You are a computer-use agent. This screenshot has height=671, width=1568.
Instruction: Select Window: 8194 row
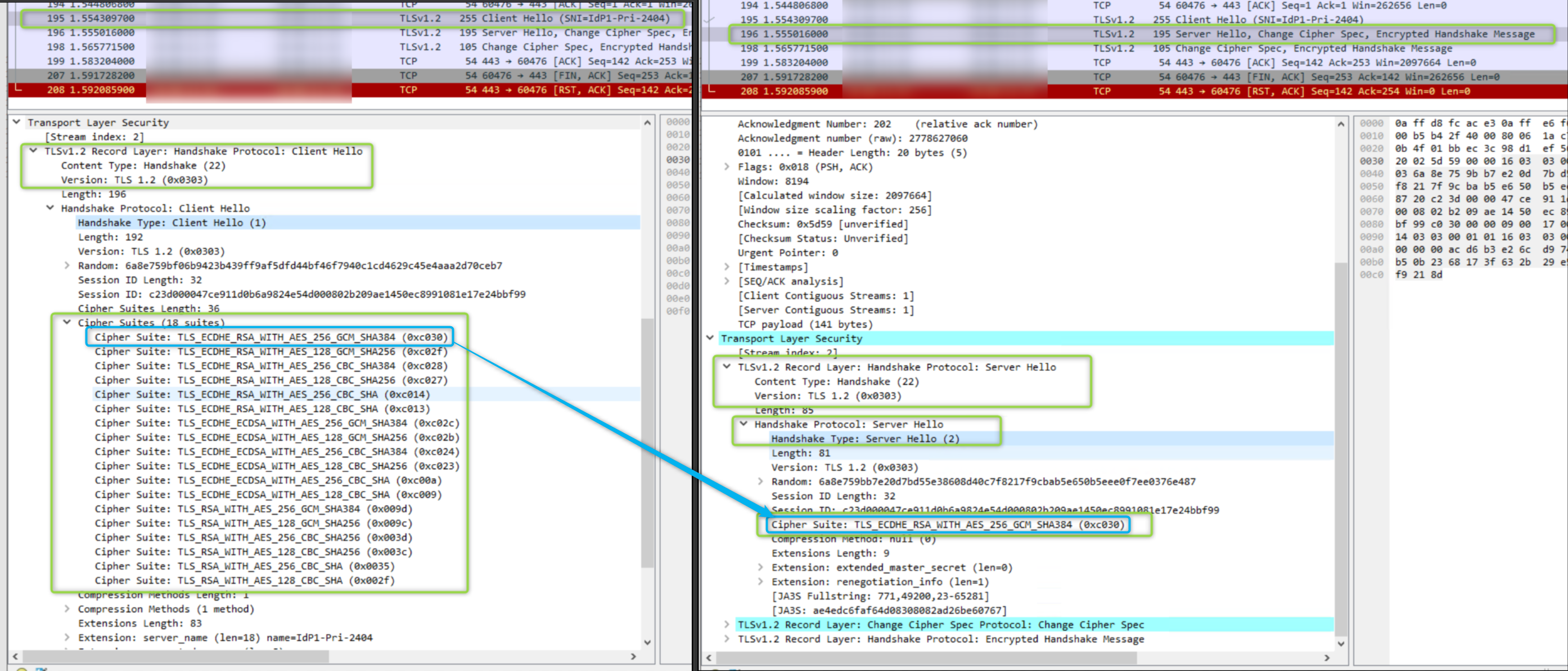773,182
